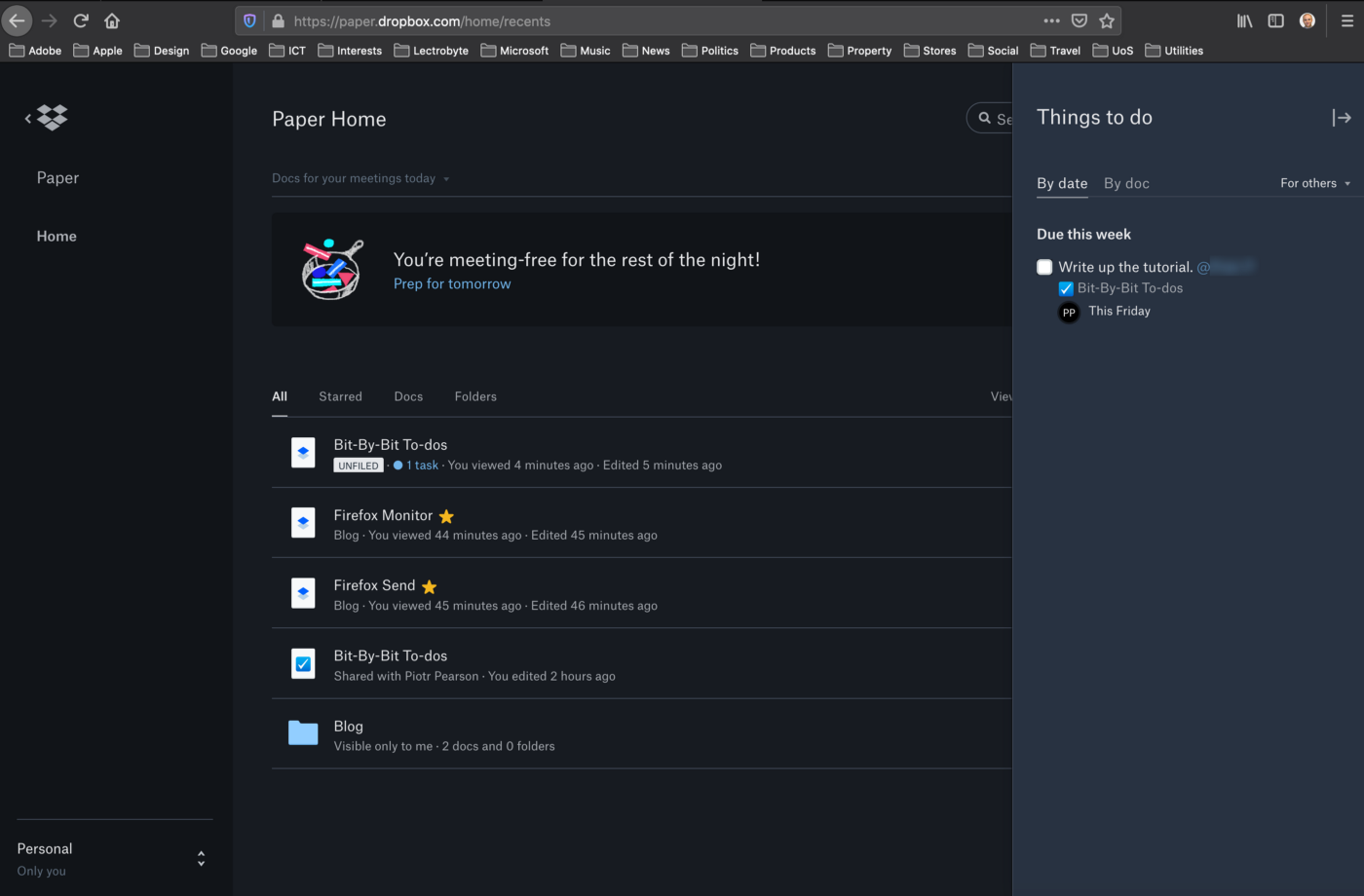Unstar the Firefox Monitor document
The width and height of the screenshot is (1364, 896).
tap(446, 515)
